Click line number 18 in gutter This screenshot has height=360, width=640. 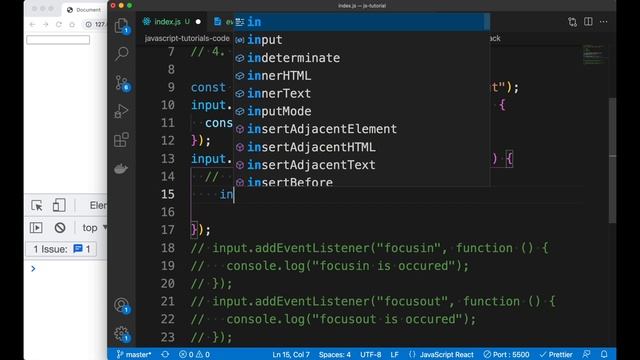click(x=168, y=248)
